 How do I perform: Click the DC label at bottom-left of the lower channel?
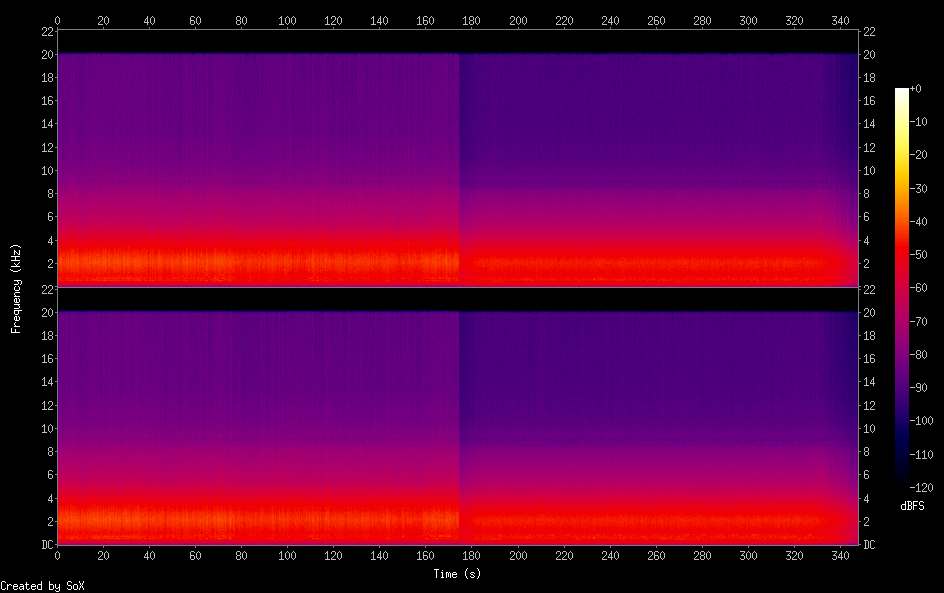coord(45,544)
